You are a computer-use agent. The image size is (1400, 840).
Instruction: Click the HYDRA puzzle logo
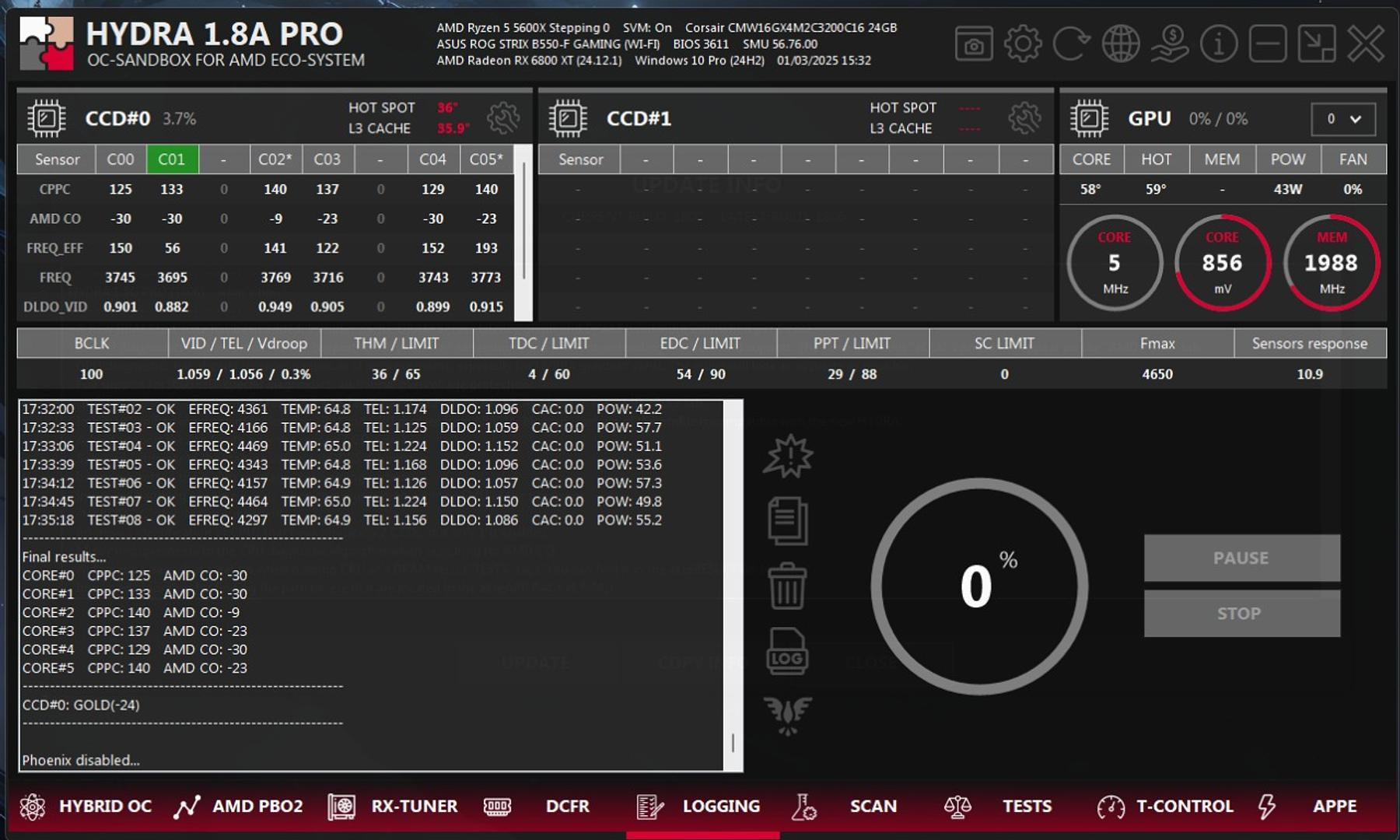point(47,44)
